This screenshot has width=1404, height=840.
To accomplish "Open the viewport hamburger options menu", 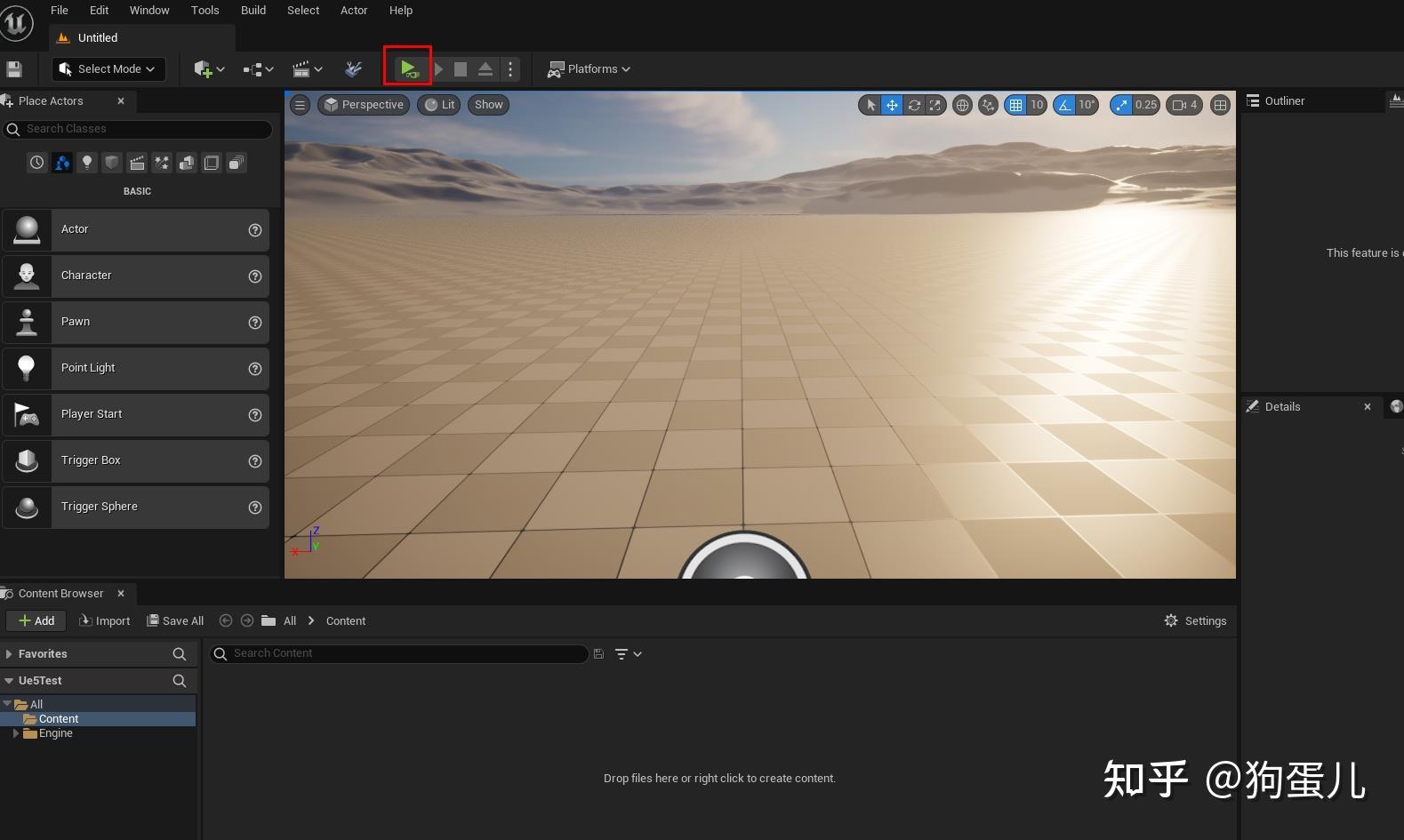I will (x=300, y=105).
